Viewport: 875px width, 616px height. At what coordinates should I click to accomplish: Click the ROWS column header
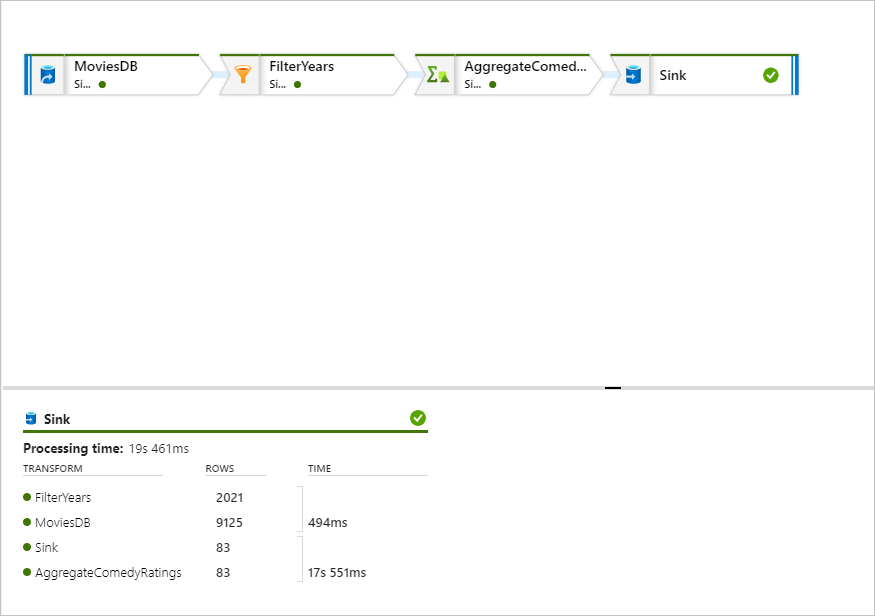[220, 468]
